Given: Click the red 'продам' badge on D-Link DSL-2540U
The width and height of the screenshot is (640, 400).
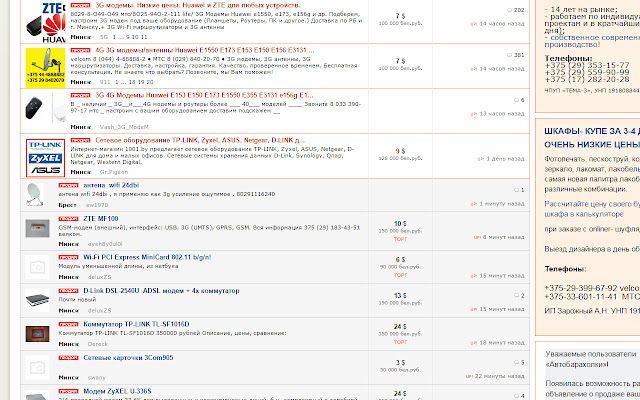Looking at the screenshot, I should (68, 291).
